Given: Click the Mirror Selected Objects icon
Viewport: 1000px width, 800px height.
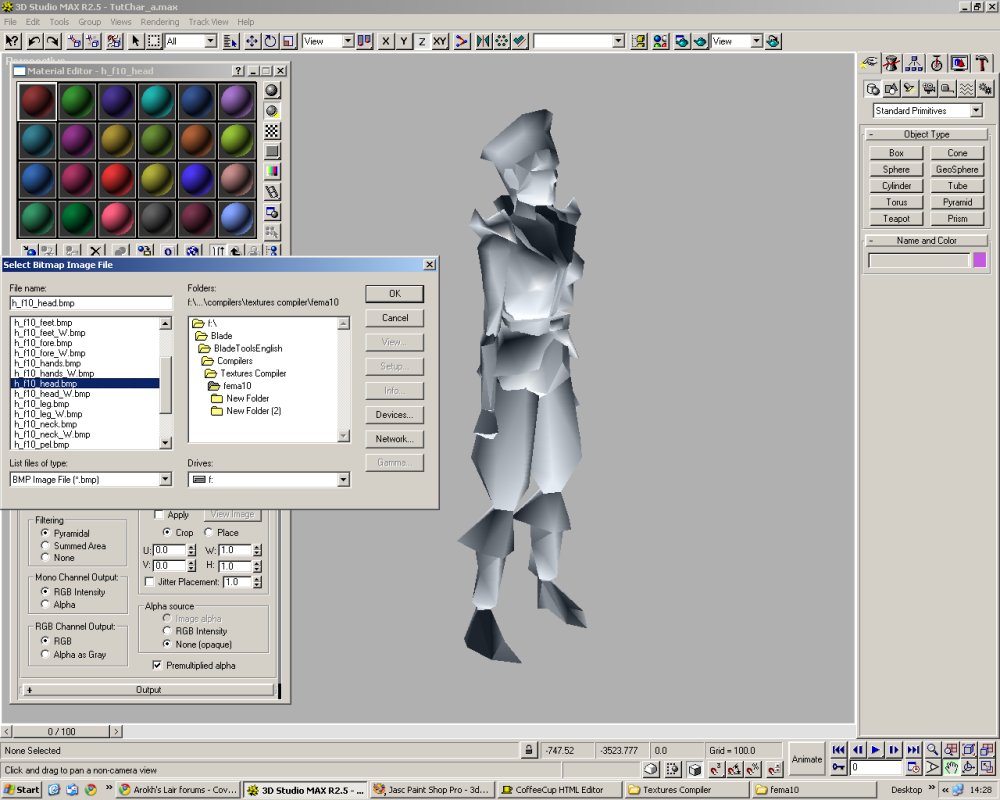Looking at the screenshot, I should 483,41.
